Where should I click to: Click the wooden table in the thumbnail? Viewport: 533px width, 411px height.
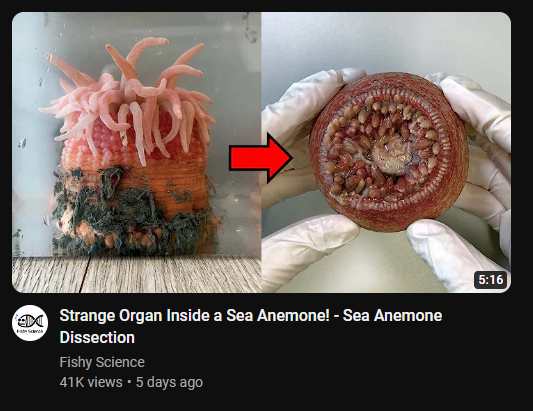pyautogui.click(x=136, y=274)
